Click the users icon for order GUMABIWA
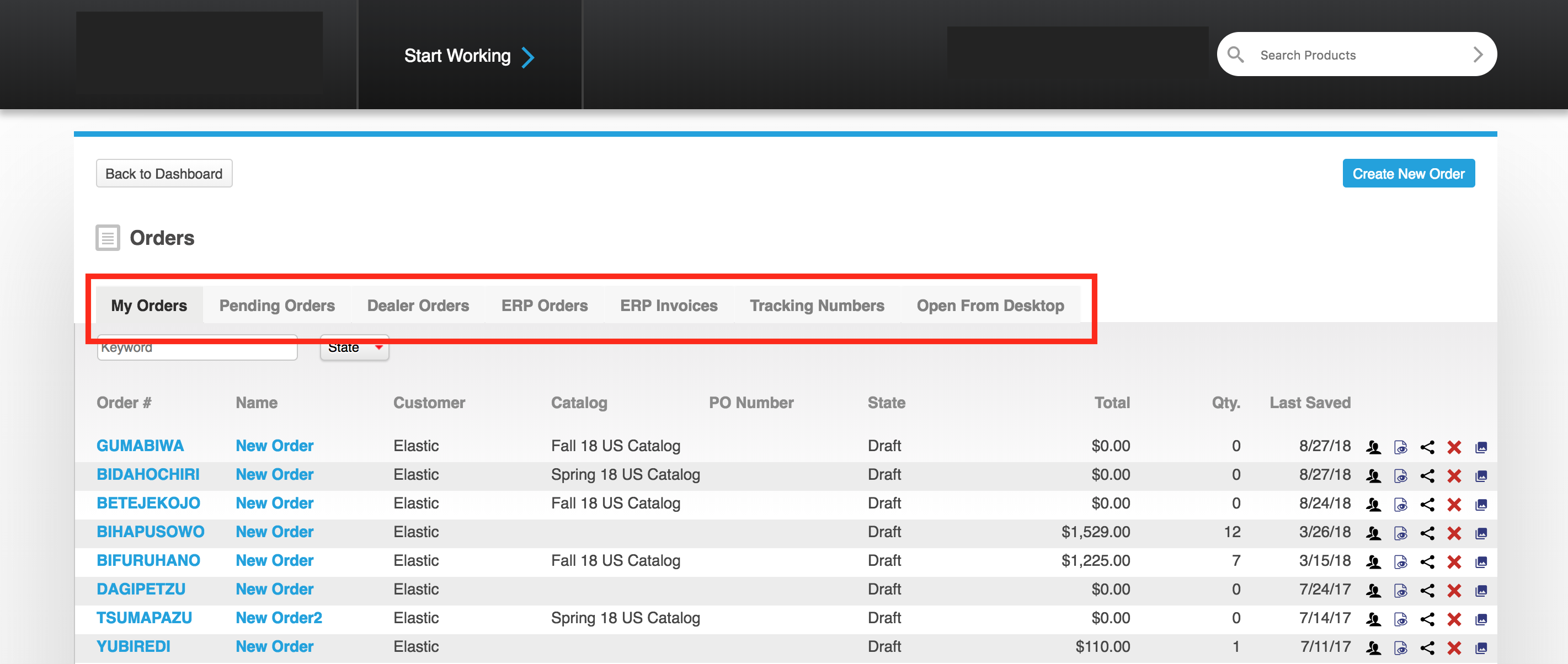Viewport: 1568px width, 664px height. [1373, 447]
